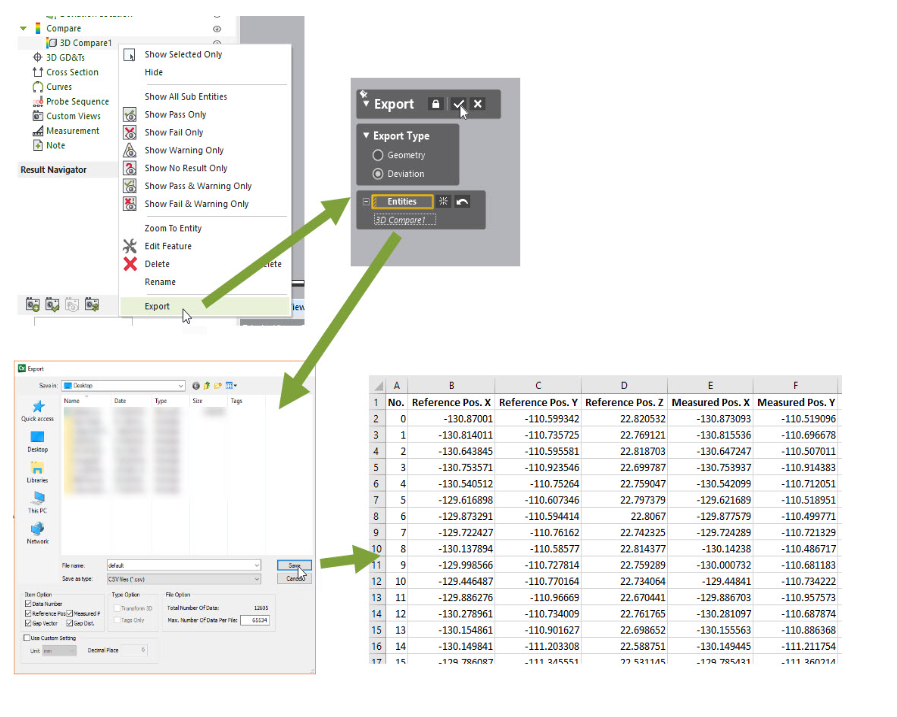Collapse the Export Type section
This screenshot has width=897, height=717.
click(x=367, y=136)
